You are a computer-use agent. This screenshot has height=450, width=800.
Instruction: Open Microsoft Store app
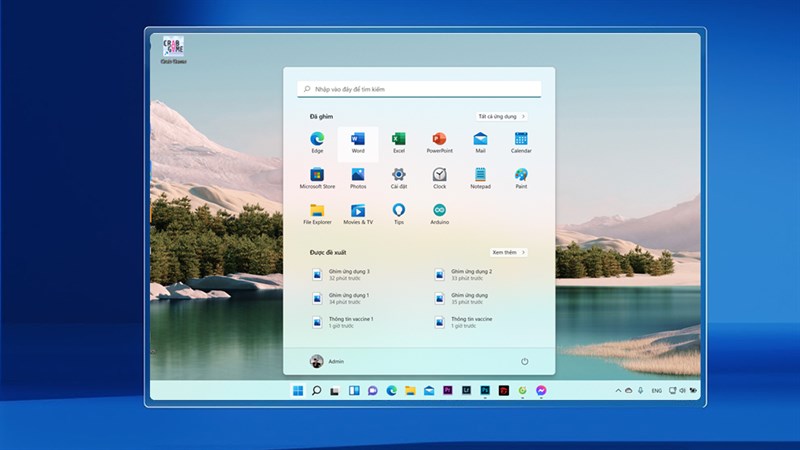(317, 179)
